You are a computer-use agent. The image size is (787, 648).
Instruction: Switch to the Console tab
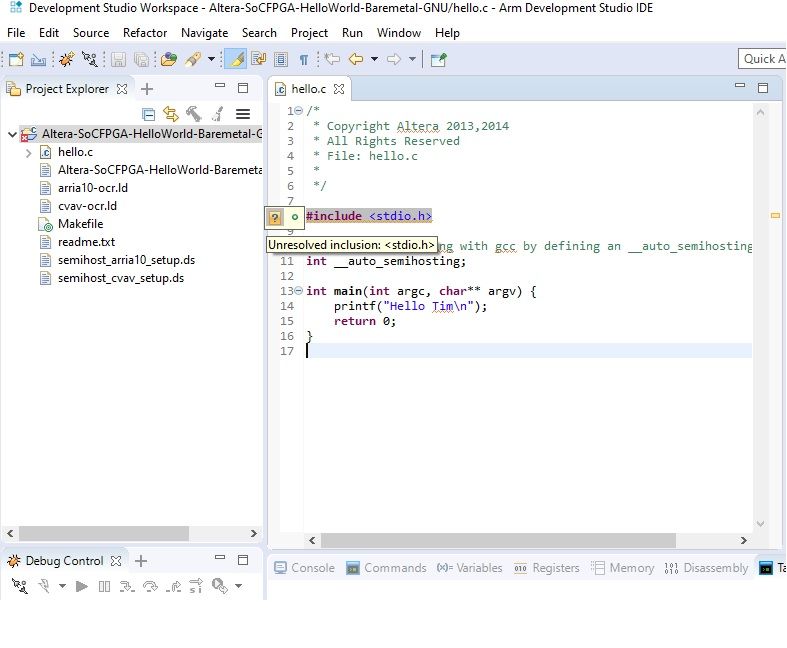[x=305, y=568]
